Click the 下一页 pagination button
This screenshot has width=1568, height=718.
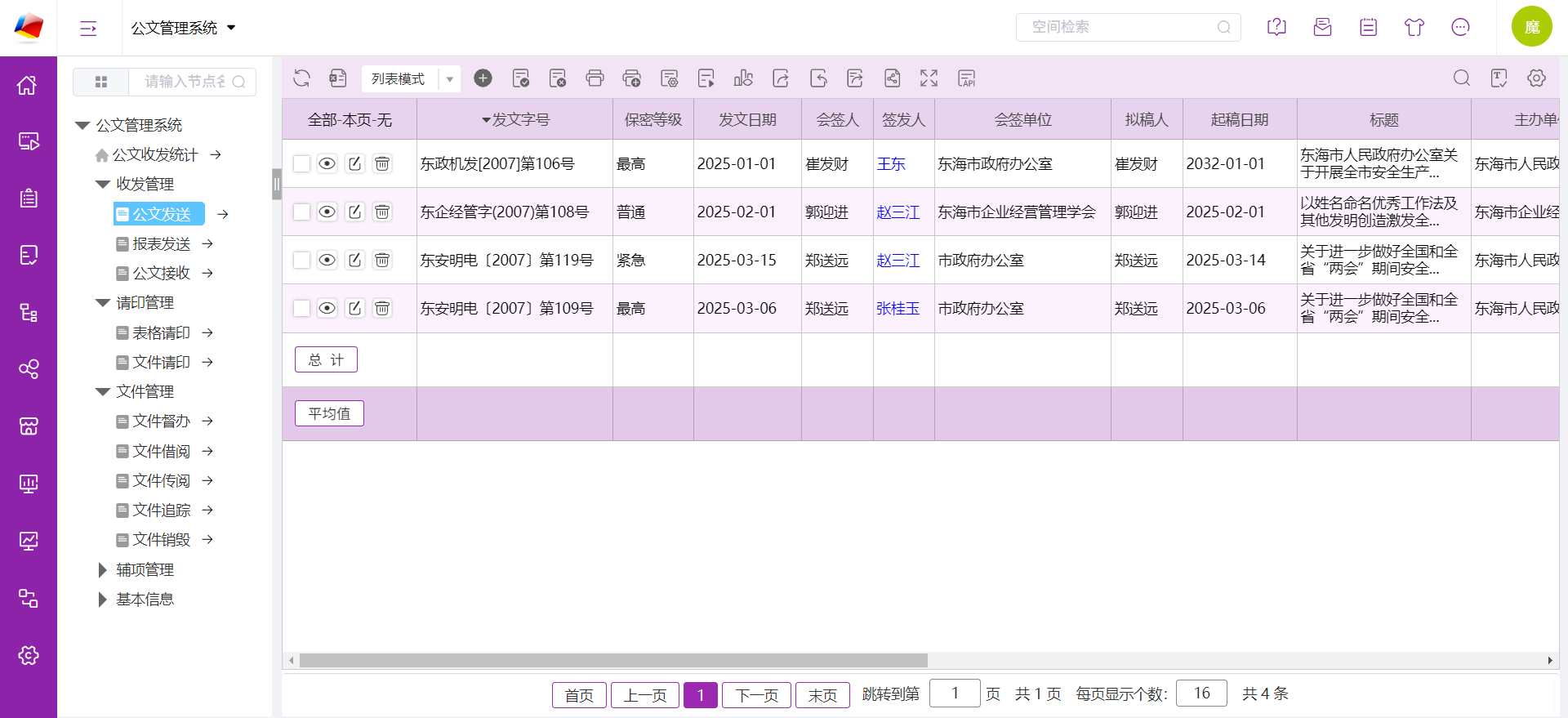point(756,694)
